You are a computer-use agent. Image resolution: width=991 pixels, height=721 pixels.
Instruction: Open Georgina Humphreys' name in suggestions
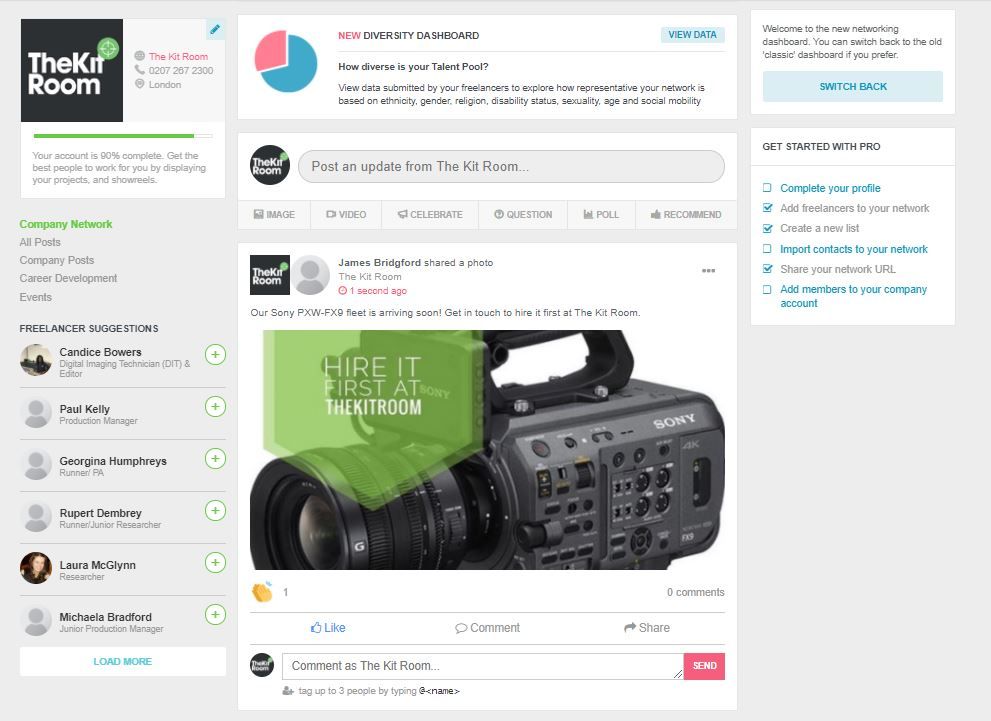(113, 461)
